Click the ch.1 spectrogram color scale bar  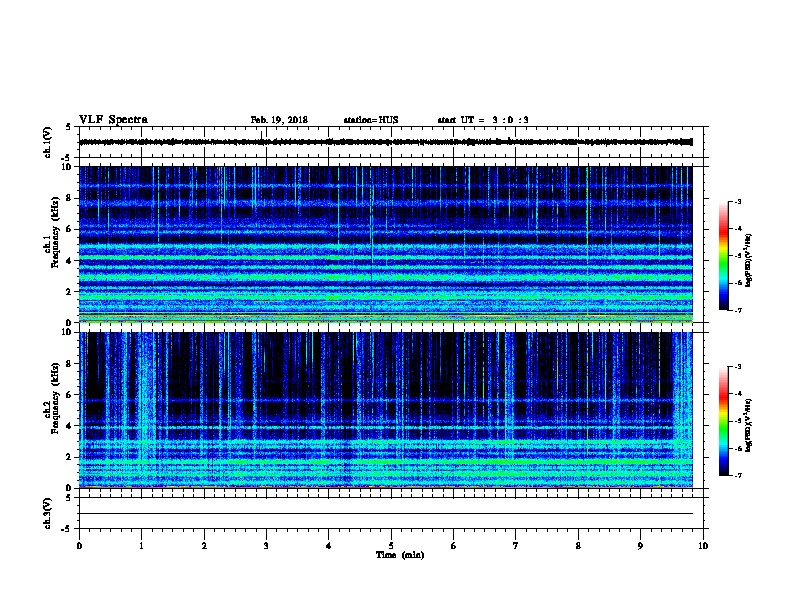(x=723, y=256)
